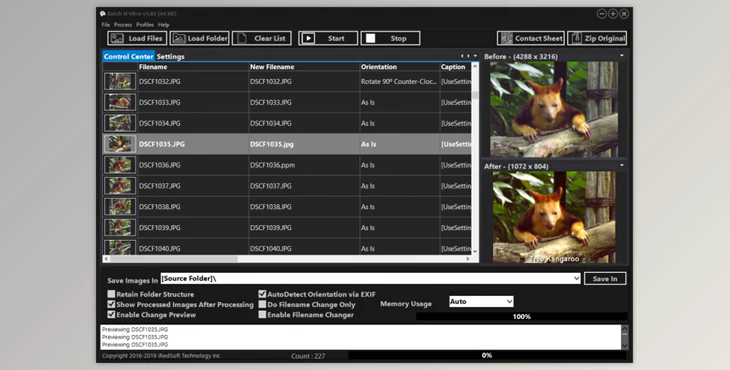Click the Zip Original button

597,38
